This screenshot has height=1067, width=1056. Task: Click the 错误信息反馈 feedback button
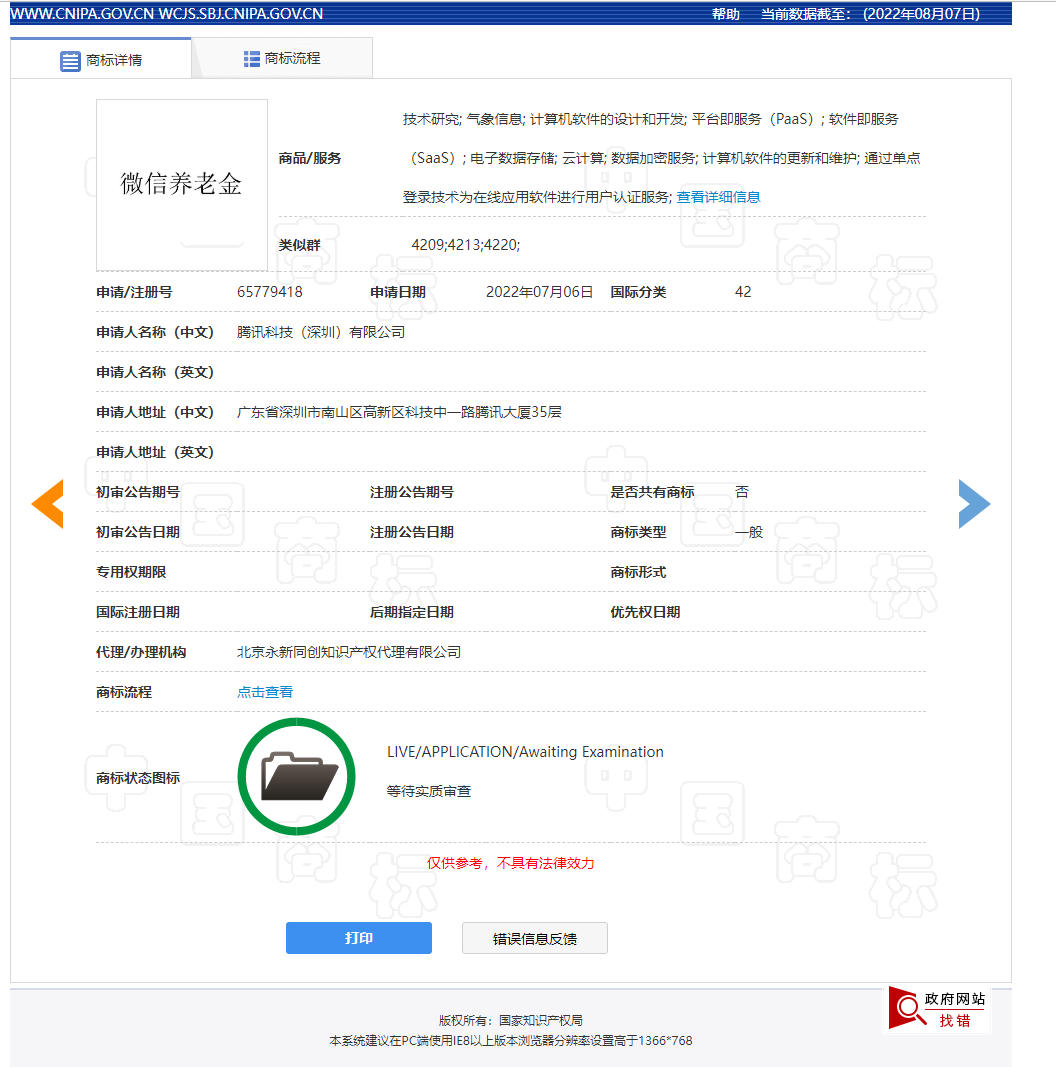[534, 937]
